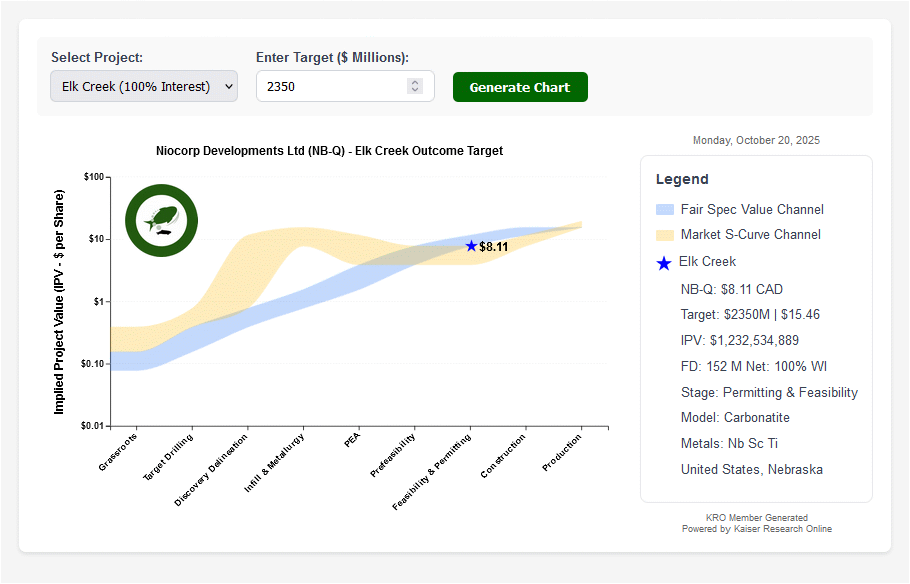Screen dimensions: 910x584
Task: Click the KRO Member Generated text
Action: pyautogui.click(x=757, y=518)
